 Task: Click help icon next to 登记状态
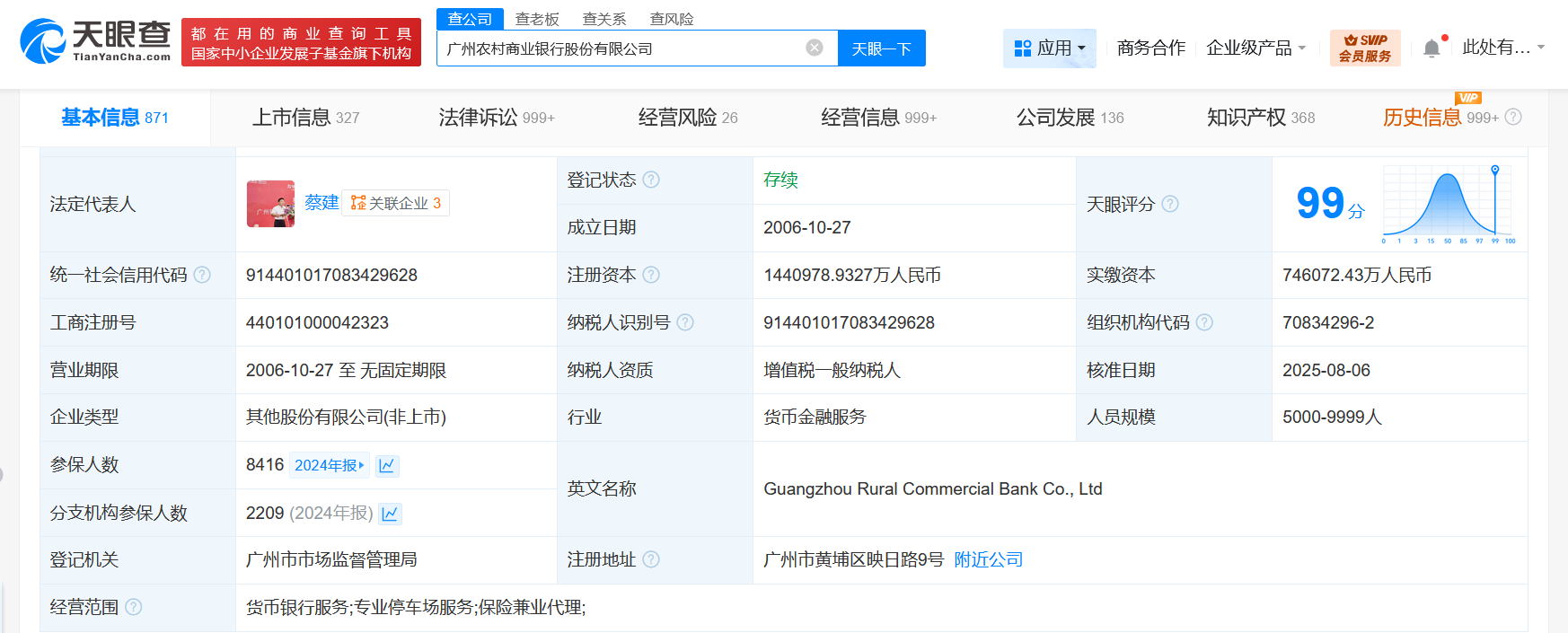coord(651,180)
